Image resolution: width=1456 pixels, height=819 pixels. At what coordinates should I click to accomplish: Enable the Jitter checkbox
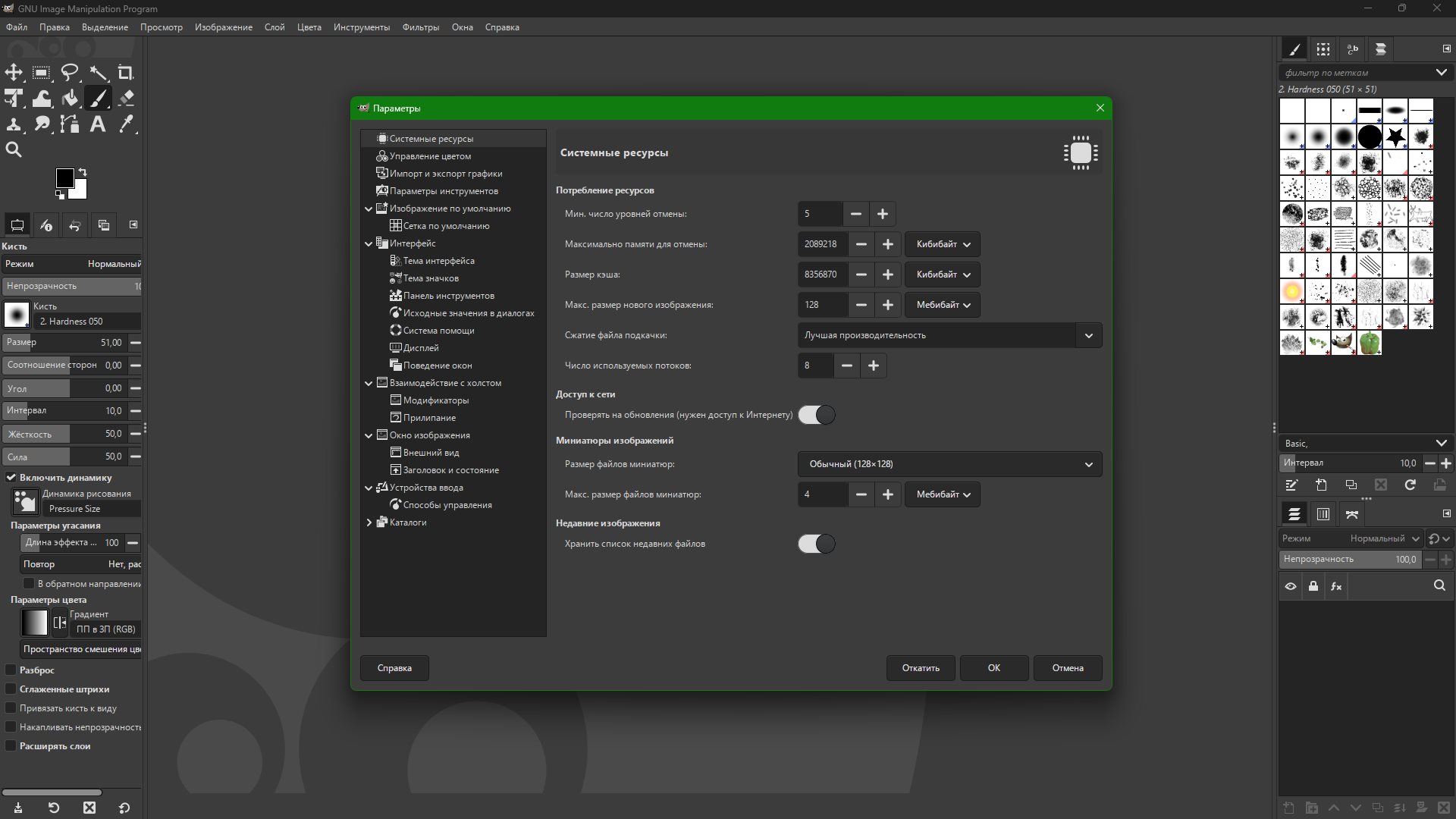[11, 670]
